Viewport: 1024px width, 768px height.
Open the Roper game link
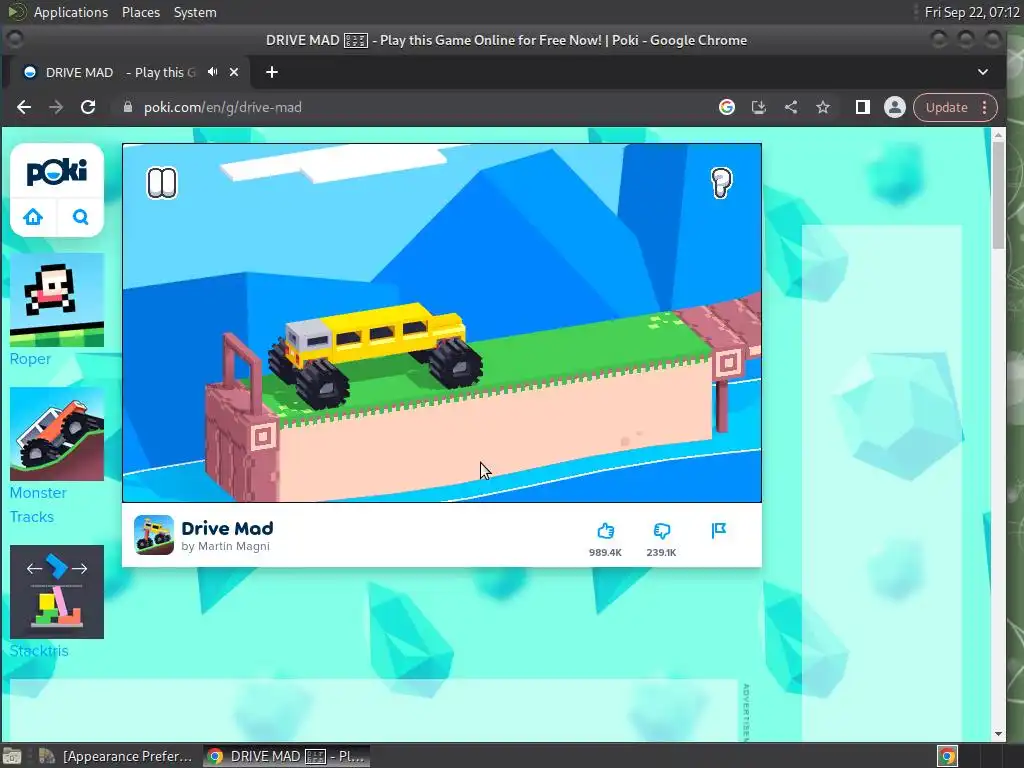(x=30, y=359)
